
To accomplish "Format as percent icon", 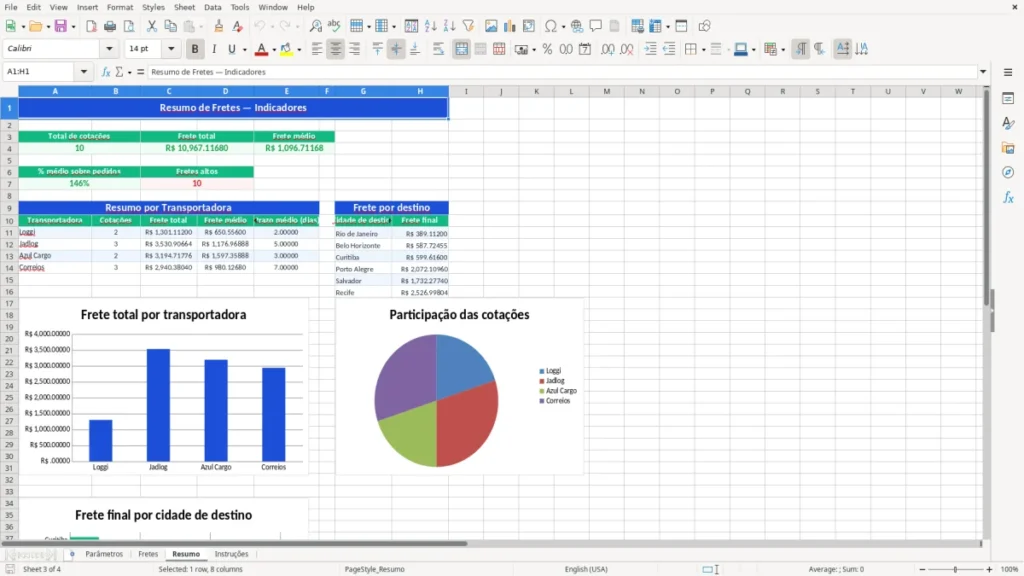I will click(547, 49).
